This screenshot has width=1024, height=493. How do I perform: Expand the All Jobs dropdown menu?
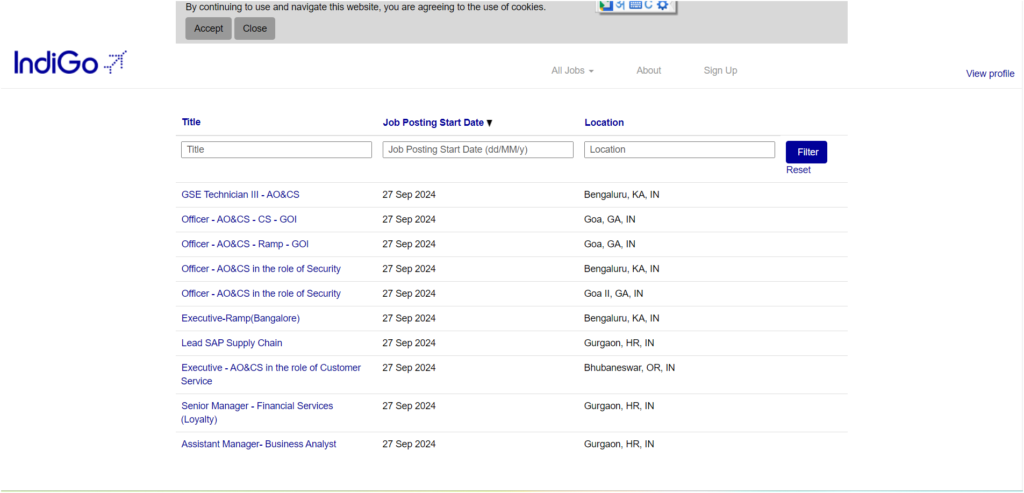click(572, 70)
